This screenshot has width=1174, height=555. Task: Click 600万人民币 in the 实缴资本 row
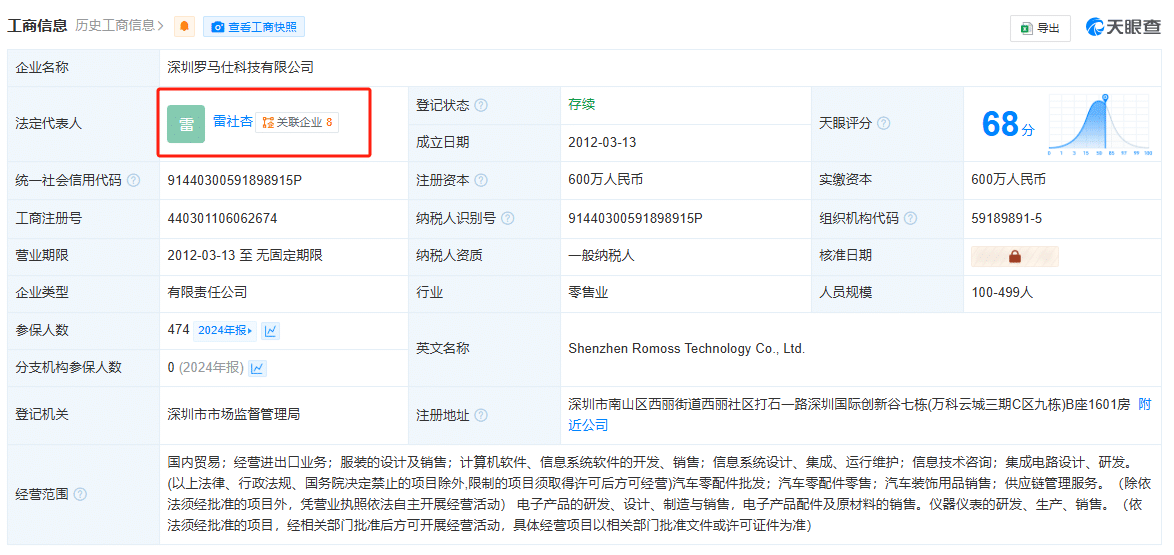(x=1009, y=180)
